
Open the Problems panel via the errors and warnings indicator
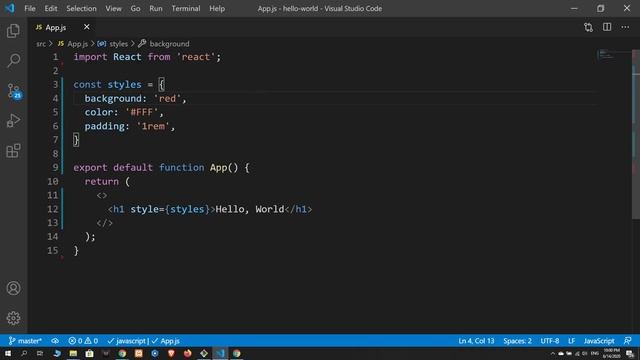pyautogui.click(x=83, y=341)
